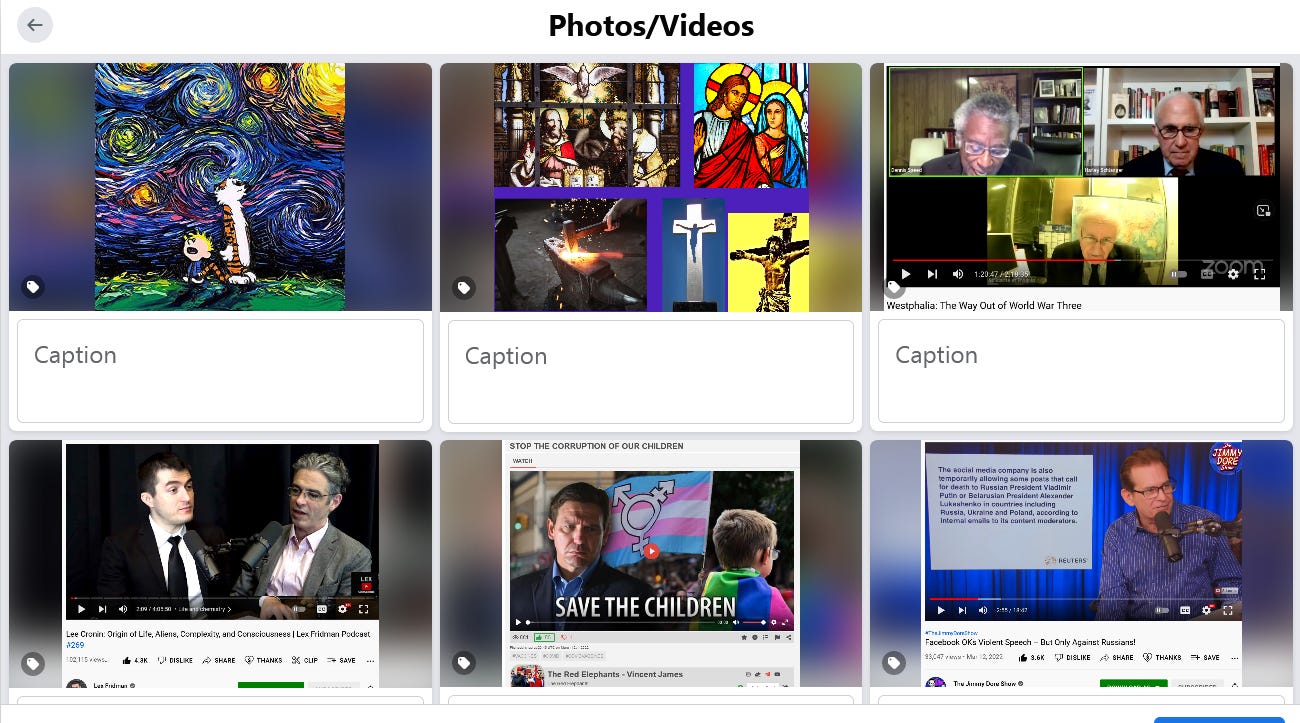Tag the Starry Night Calvin and Hobbes photo

point(33,287)
